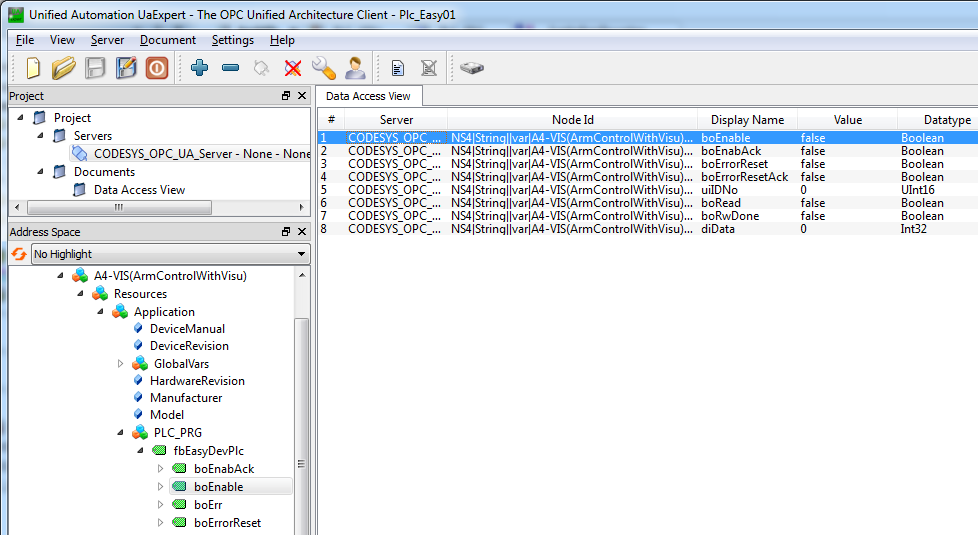979x535 pixels.
Task: Collapse the Resources node
Action: pyautogui.click(x=81, y=293)
